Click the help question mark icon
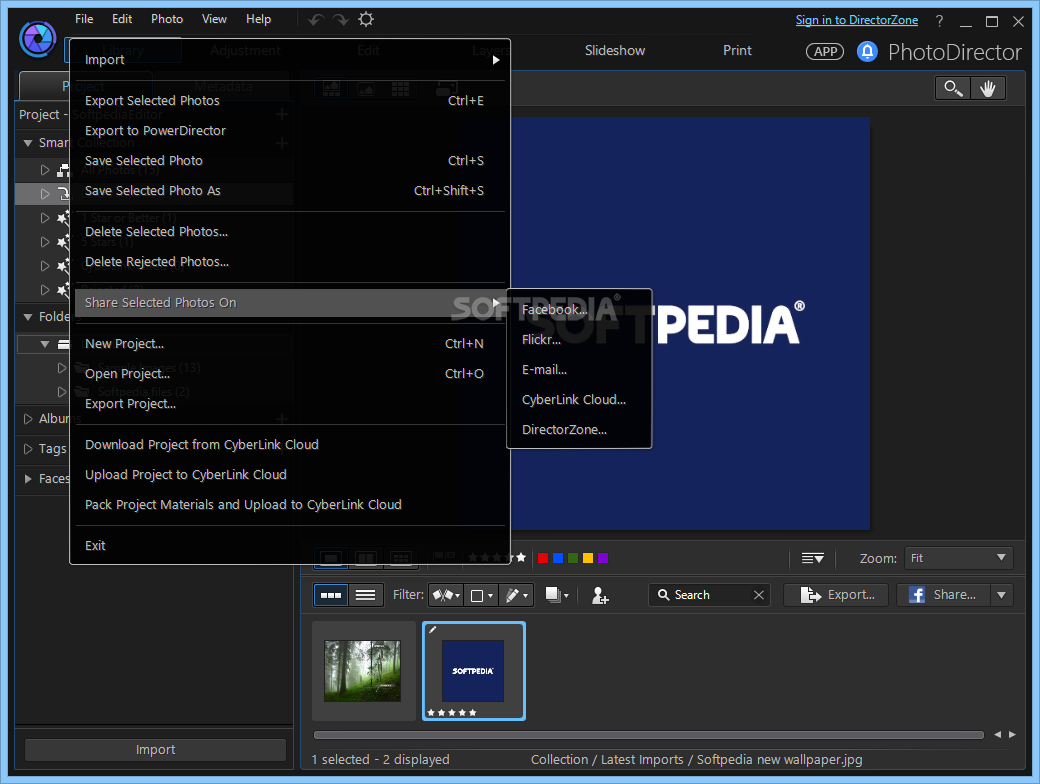This screenshot has height=784, width=1040. coord(939,21)
